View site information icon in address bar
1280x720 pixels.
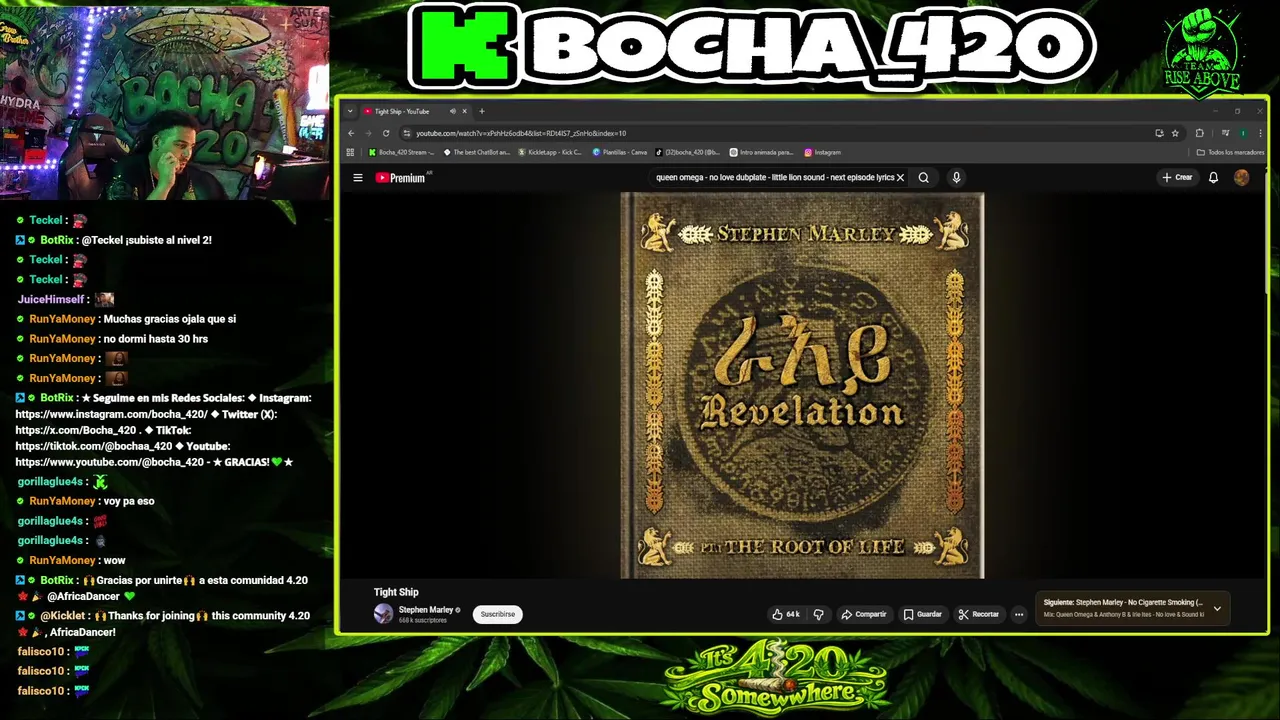[x=406, y=133]
